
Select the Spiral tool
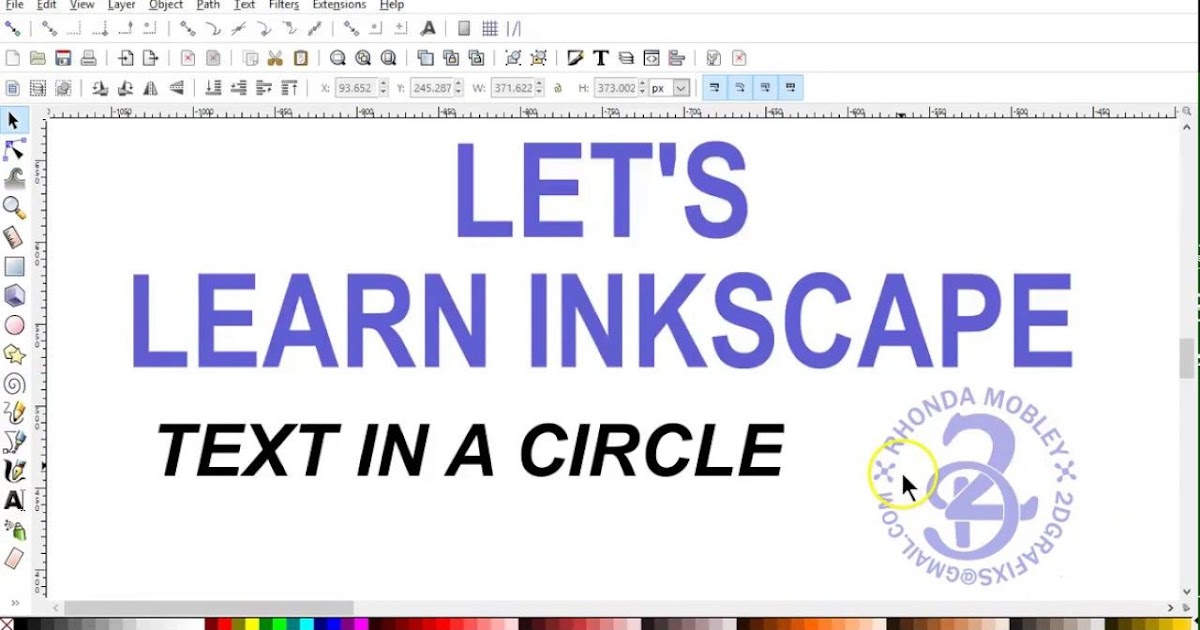[14, 383]
